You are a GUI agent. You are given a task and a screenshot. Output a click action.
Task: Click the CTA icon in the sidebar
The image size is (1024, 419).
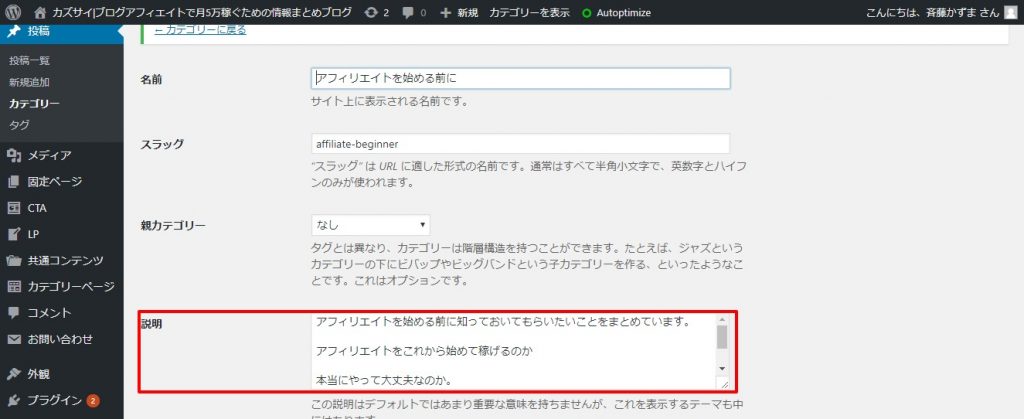click(x=14, y=208)
